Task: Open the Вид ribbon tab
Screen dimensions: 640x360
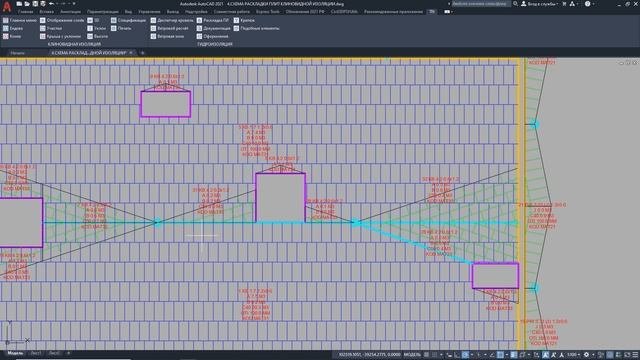Action: [128, 12]
